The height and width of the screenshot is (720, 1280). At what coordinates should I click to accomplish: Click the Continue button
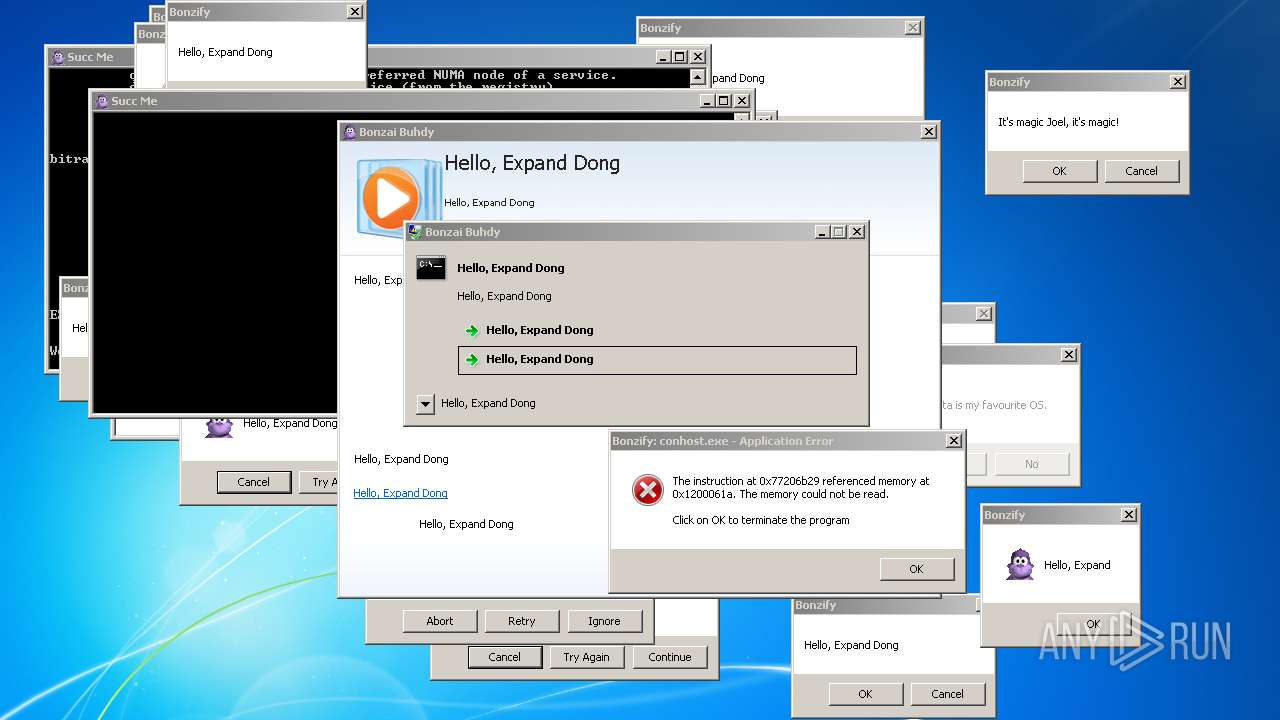[x=670, y=657]
